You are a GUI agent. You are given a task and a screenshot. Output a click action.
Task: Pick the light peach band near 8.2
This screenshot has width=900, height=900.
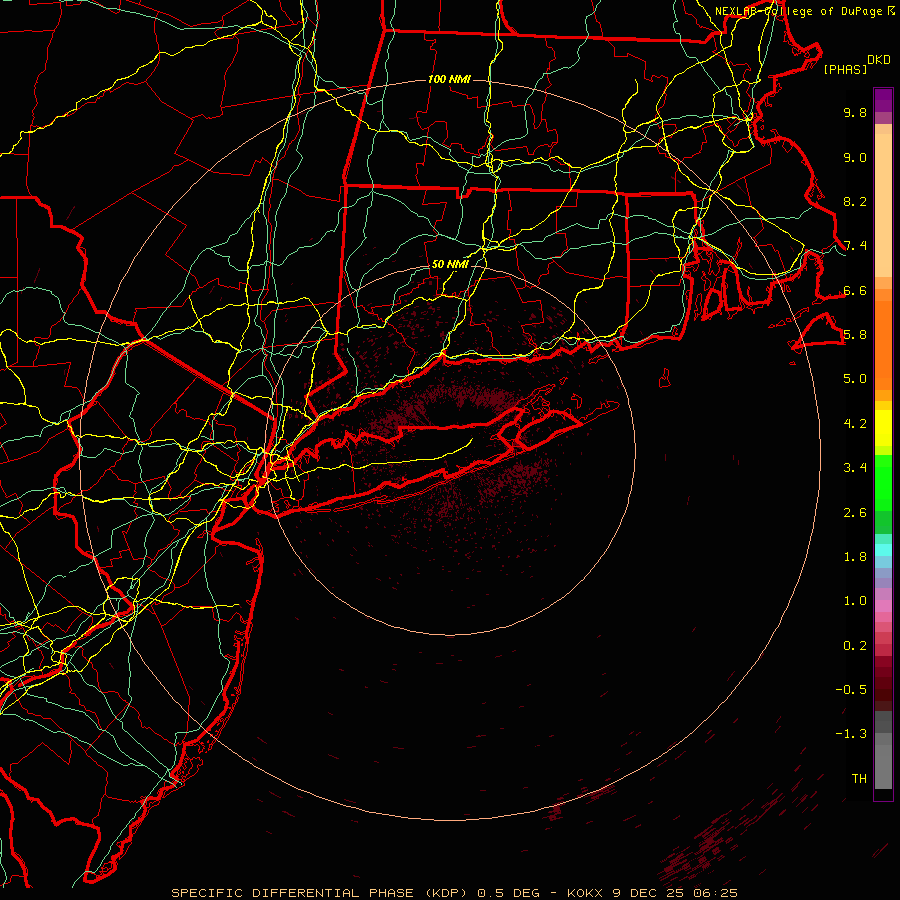pyautogui.click(x=883, y=205)
